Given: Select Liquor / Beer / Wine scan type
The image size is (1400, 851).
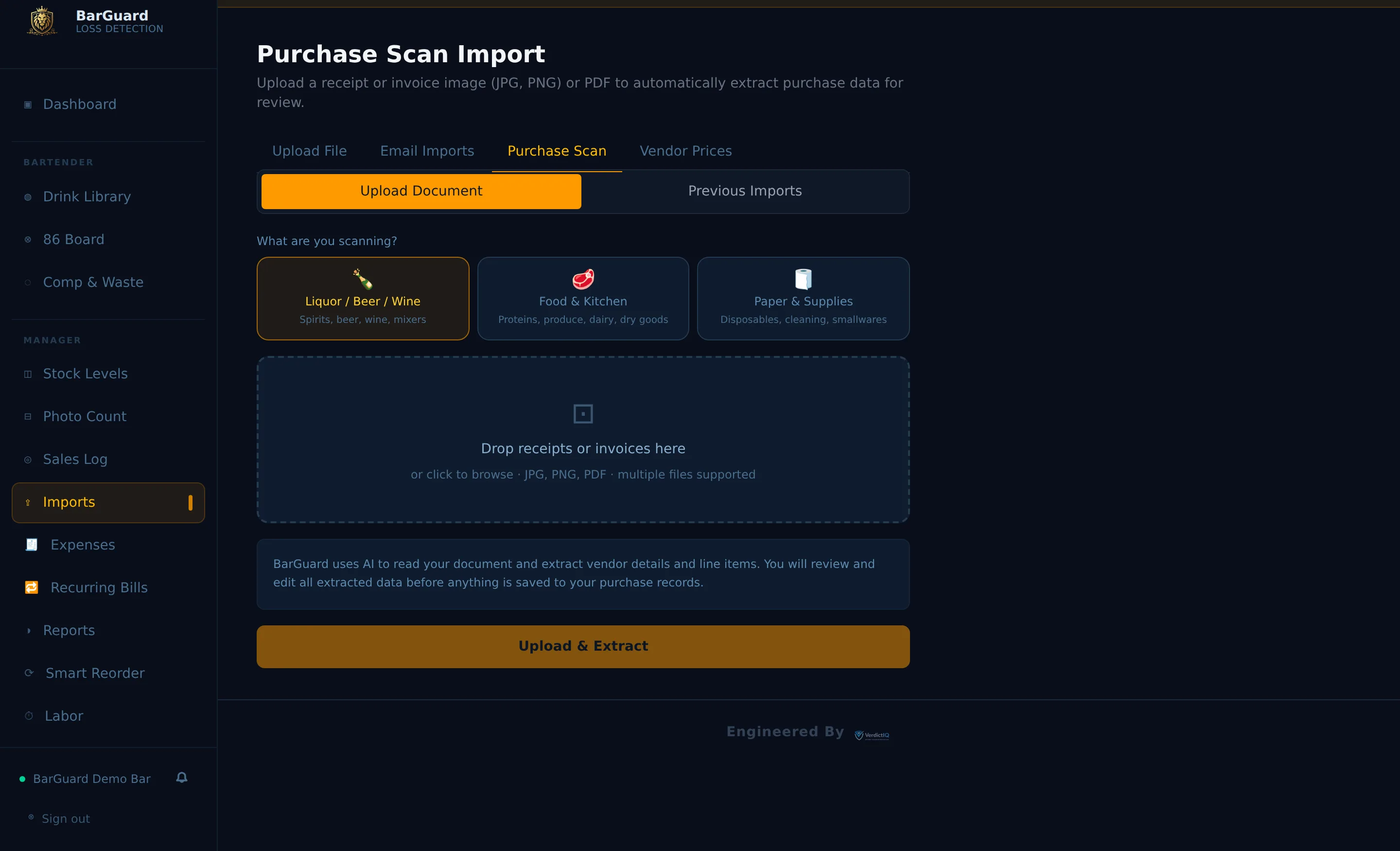Looking at the screenshot, I should 363,299.
